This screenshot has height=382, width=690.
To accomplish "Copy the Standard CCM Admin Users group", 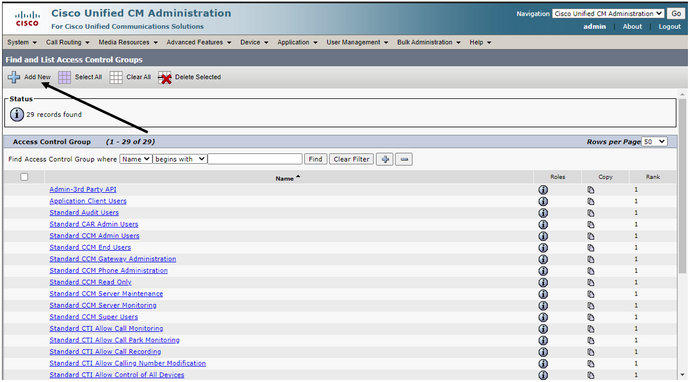I will pyautogui.click(x=591, y=236).
